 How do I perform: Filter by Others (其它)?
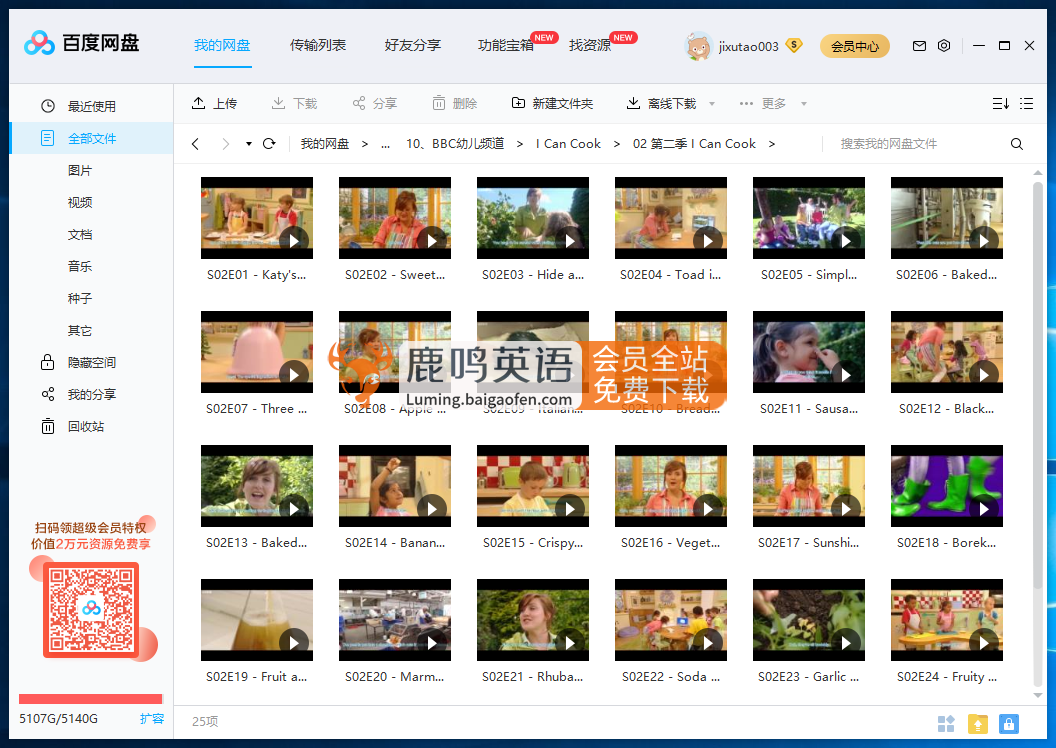tap(79, 331)
